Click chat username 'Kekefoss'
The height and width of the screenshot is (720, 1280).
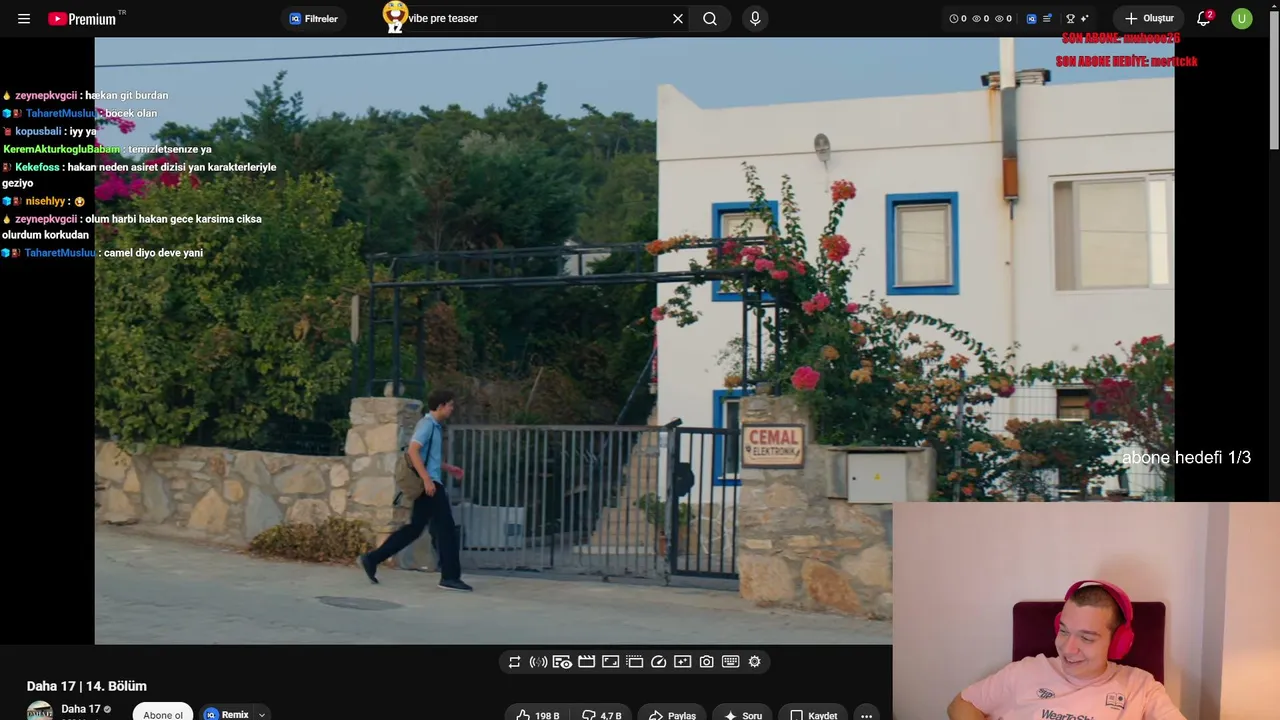(x=37, y=167)
